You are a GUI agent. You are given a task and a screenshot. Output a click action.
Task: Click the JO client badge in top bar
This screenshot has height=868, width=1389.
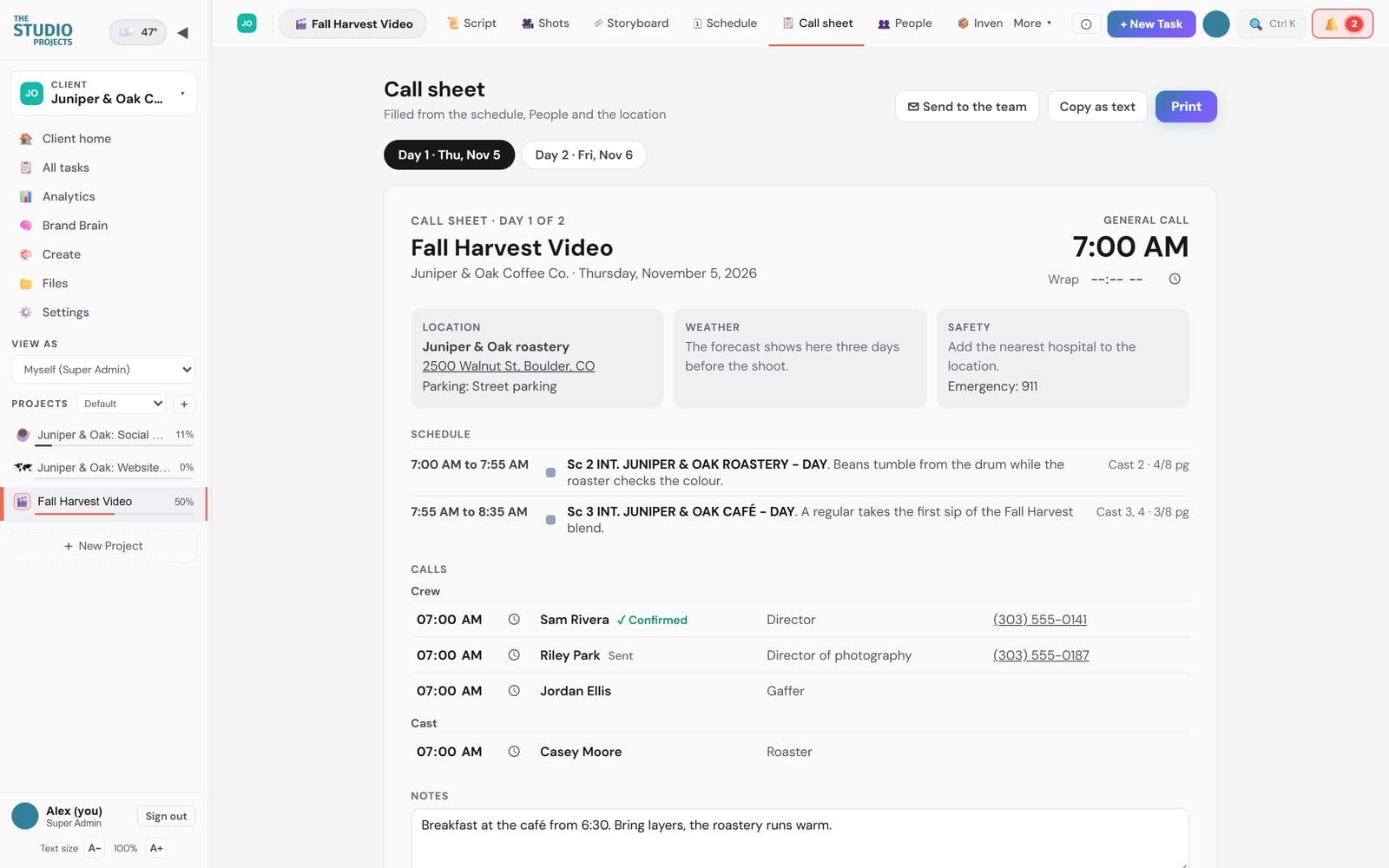coord(247,23)
